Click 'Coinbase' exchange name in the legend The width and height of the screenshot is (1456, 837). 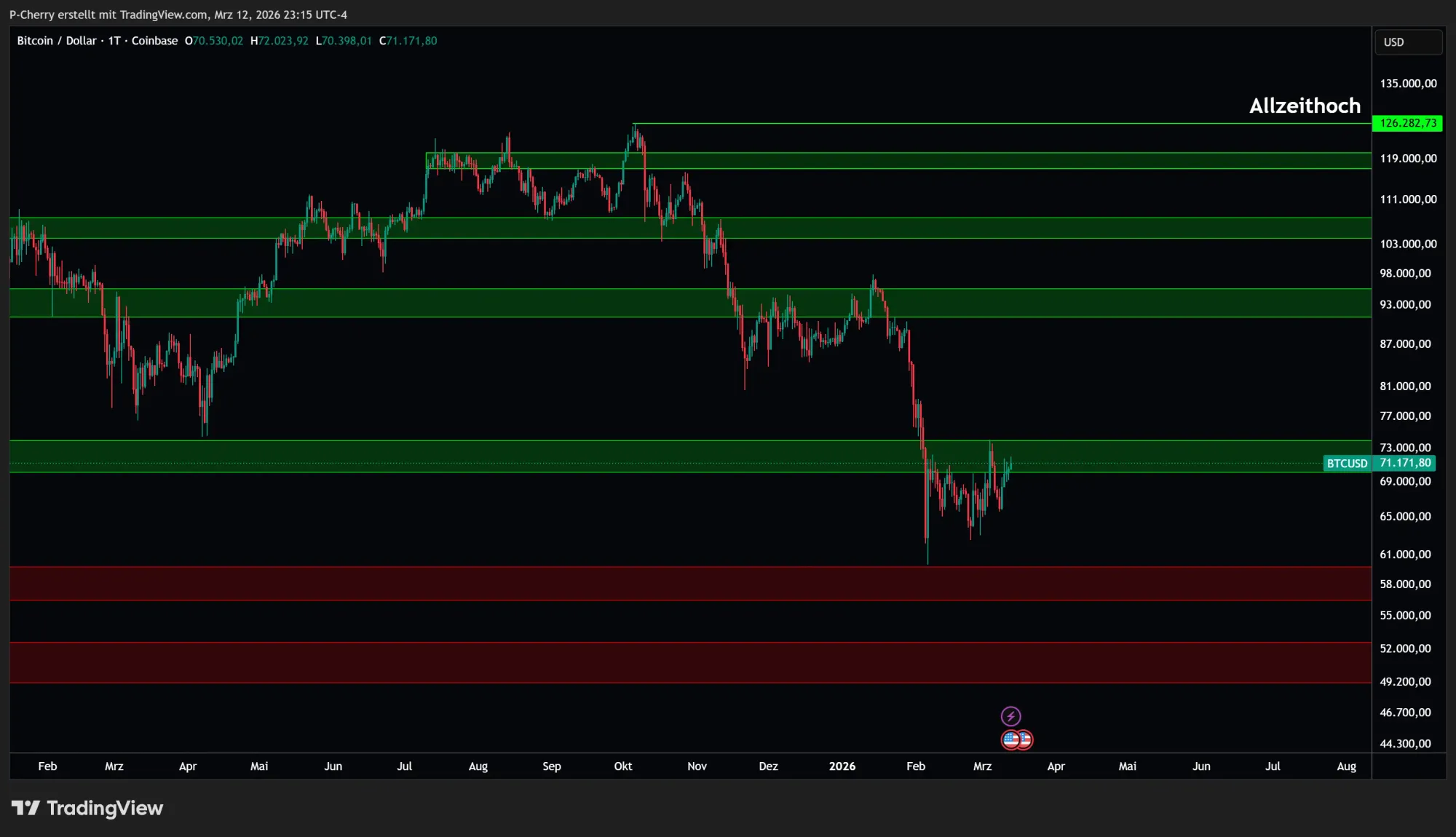(x=154, y=41)
